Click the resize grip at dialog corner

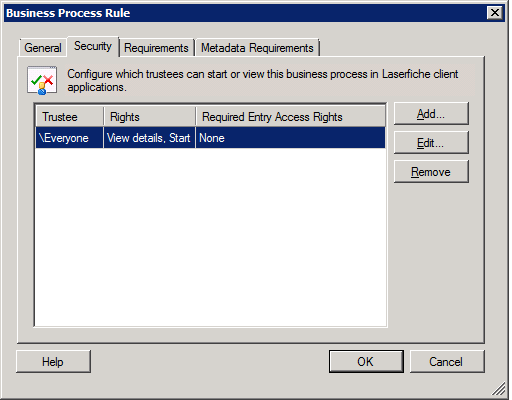pyautogui.click(x=499, y=389)
